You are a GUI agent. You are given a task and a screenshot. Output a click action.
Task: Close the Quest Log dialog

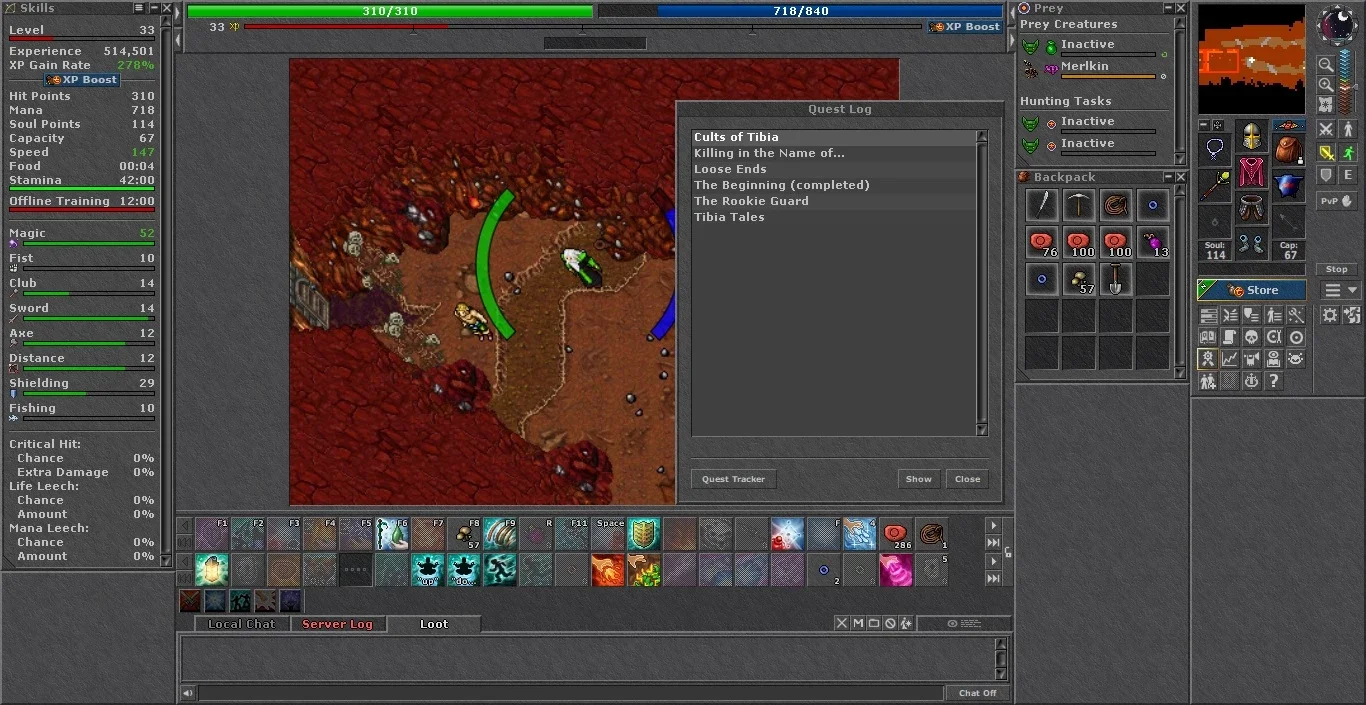968,479
